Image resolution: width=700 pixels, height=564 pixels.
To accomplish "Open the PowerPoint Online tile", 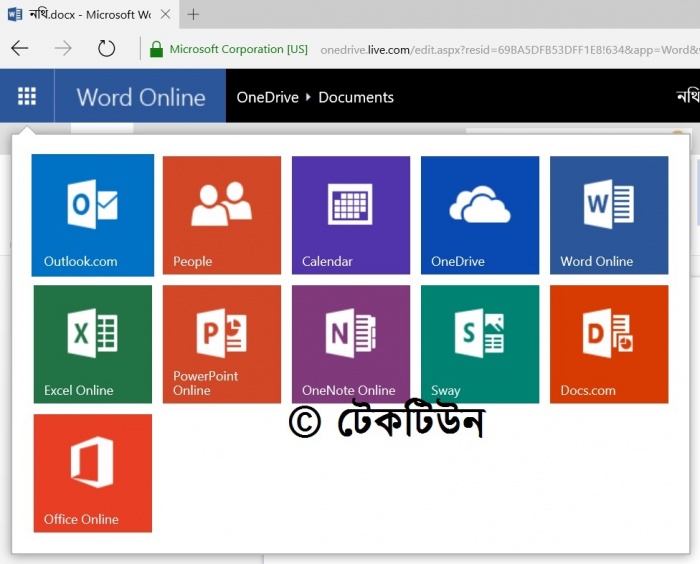I will pos(222,344).
